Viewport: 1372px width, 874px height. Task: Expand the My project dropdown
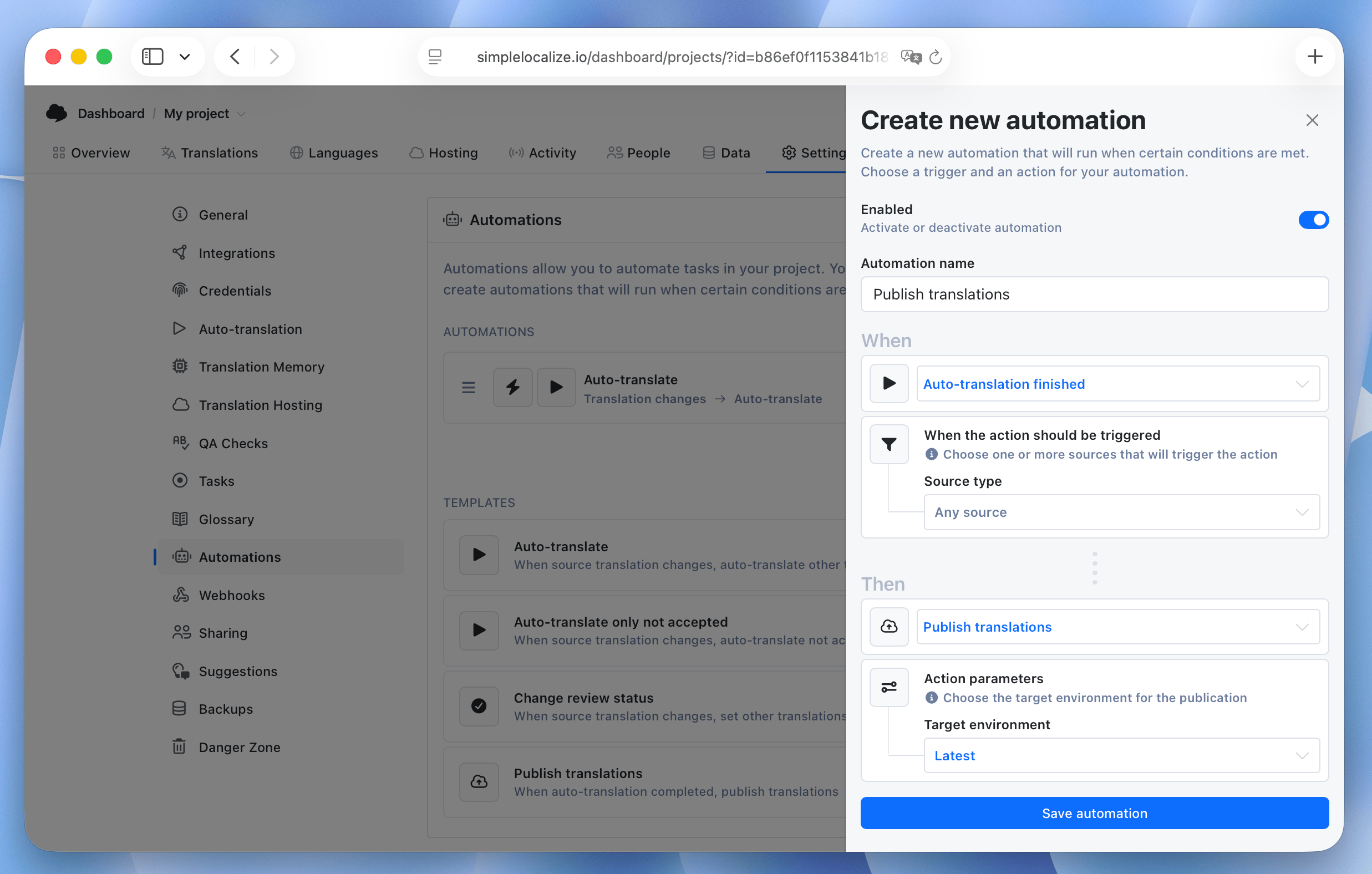[205, 113]
